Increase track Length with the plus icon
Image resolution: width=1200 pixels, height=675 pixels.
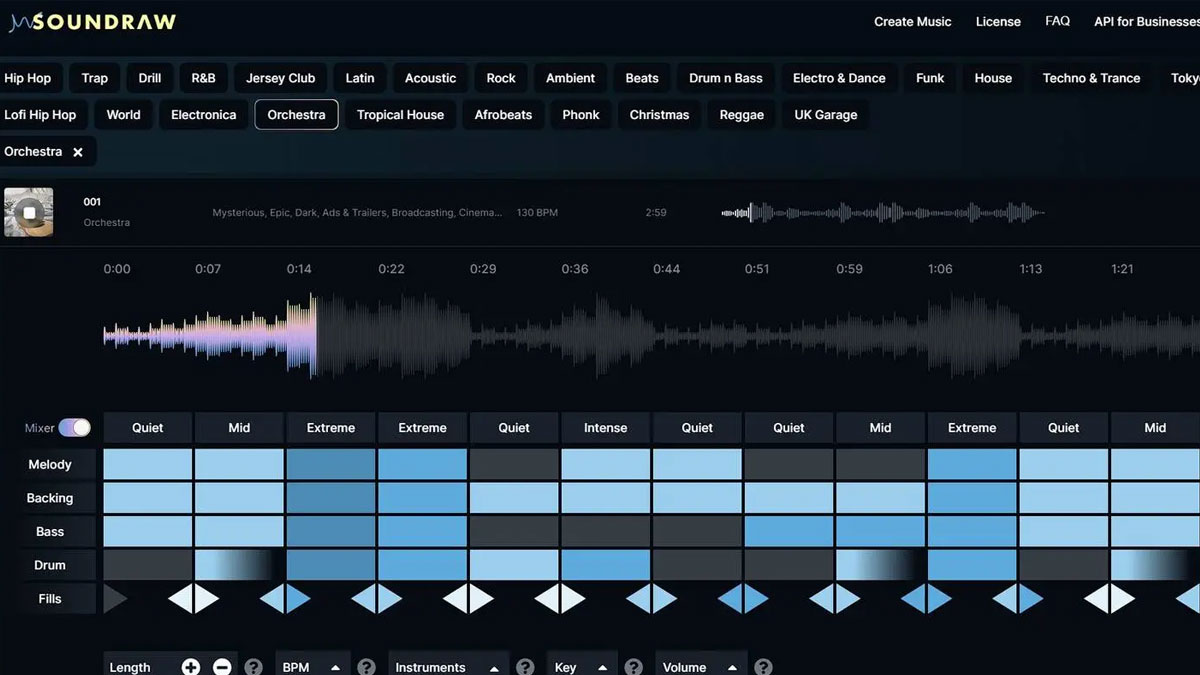(x=191, y=667)
